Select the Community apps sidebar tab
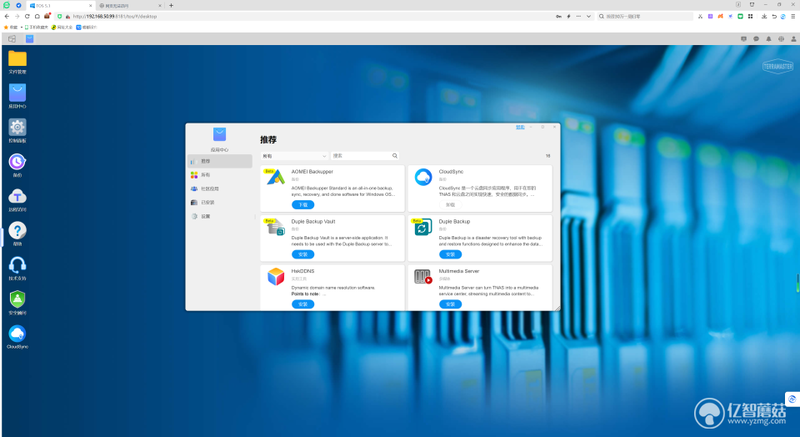The image size is (800, 437). pyautogui.click(x=220, y=189)
